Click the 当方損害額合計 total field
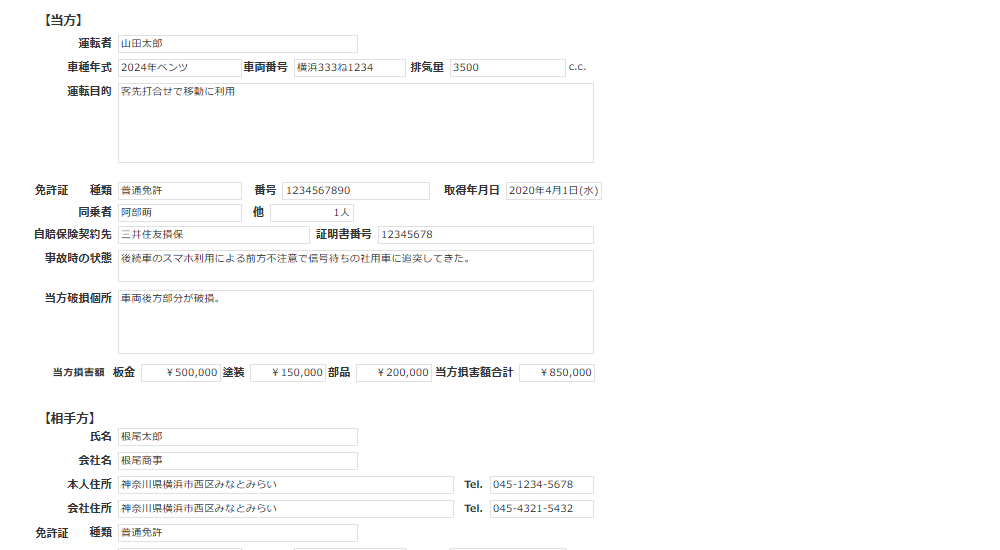The height and width of the screenshot is (550, 1000). (556, 373)
